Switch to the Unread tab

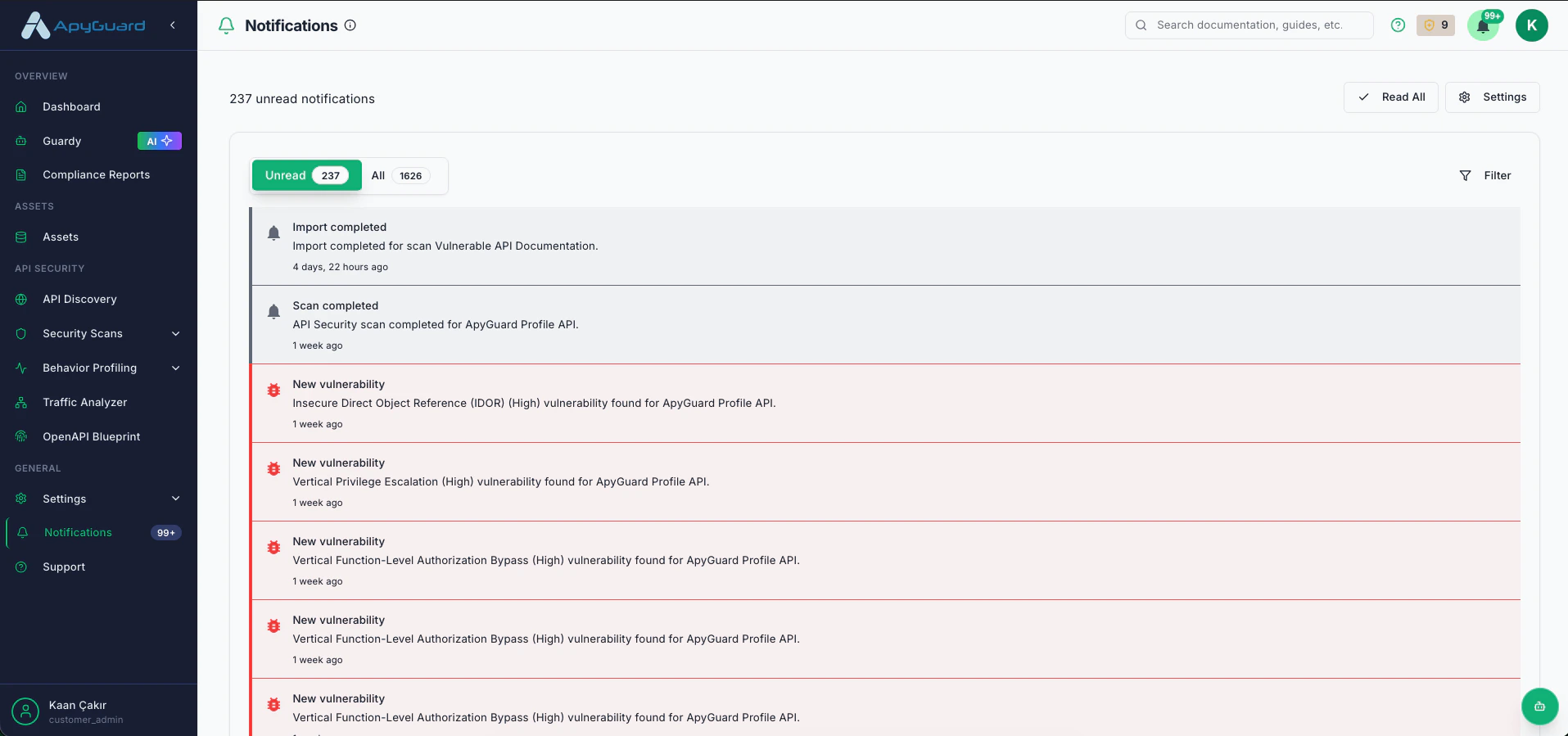[x=307, y=175]
